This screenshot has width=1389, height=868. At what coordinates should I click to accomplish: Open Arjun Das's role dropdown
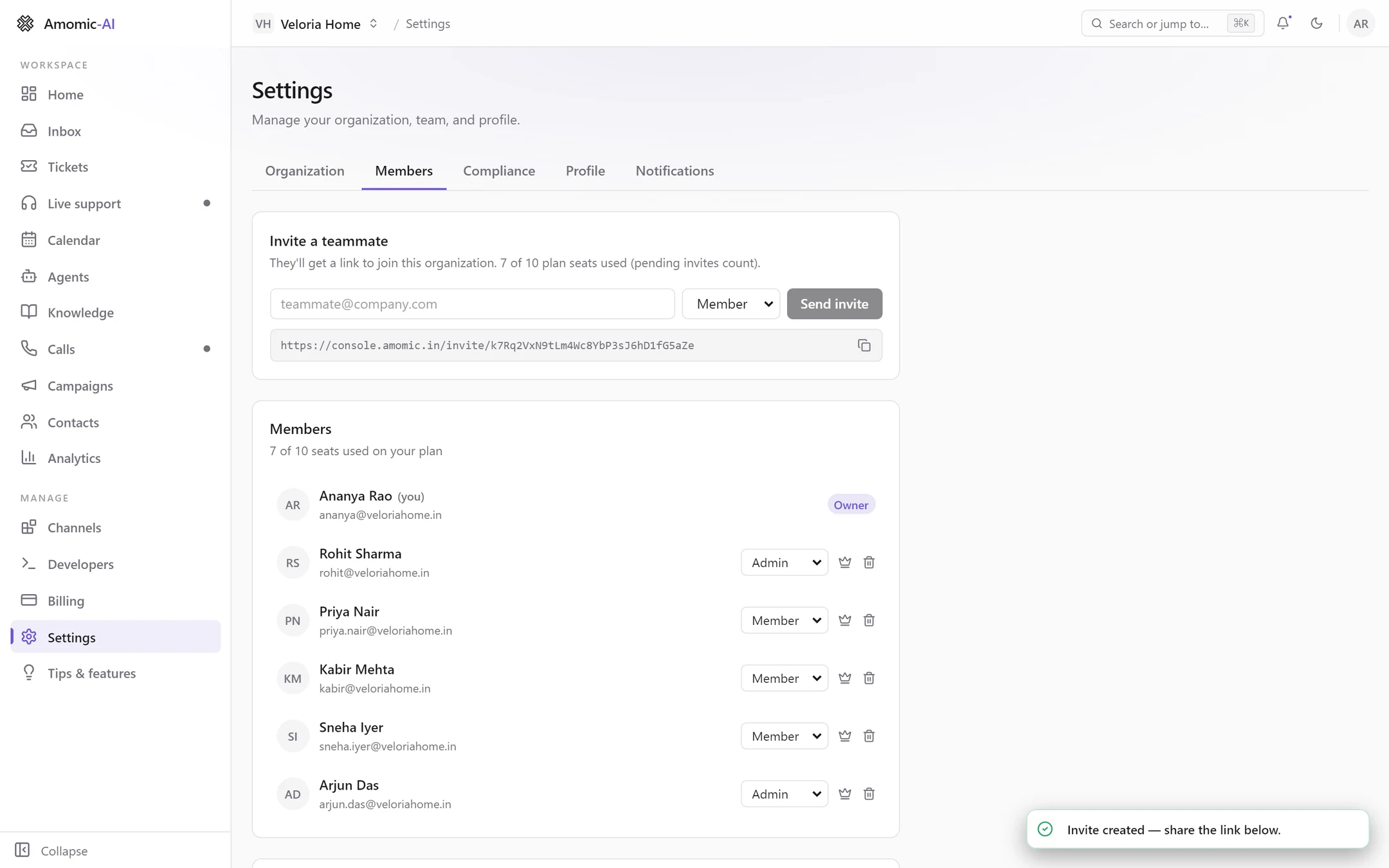click(784, 794)
